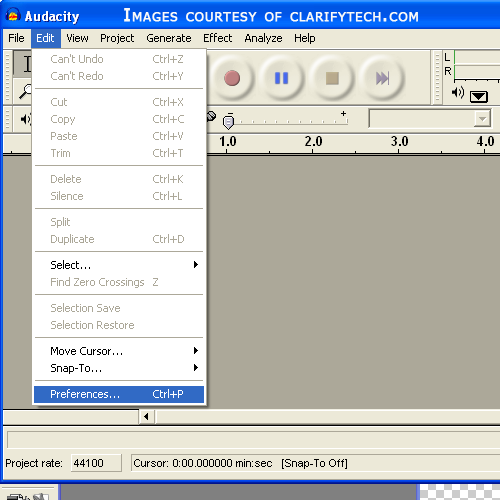Click the Can't Undo menu entry
The width and height of the screenshot is (500, 500).
[x=119, y=59]
